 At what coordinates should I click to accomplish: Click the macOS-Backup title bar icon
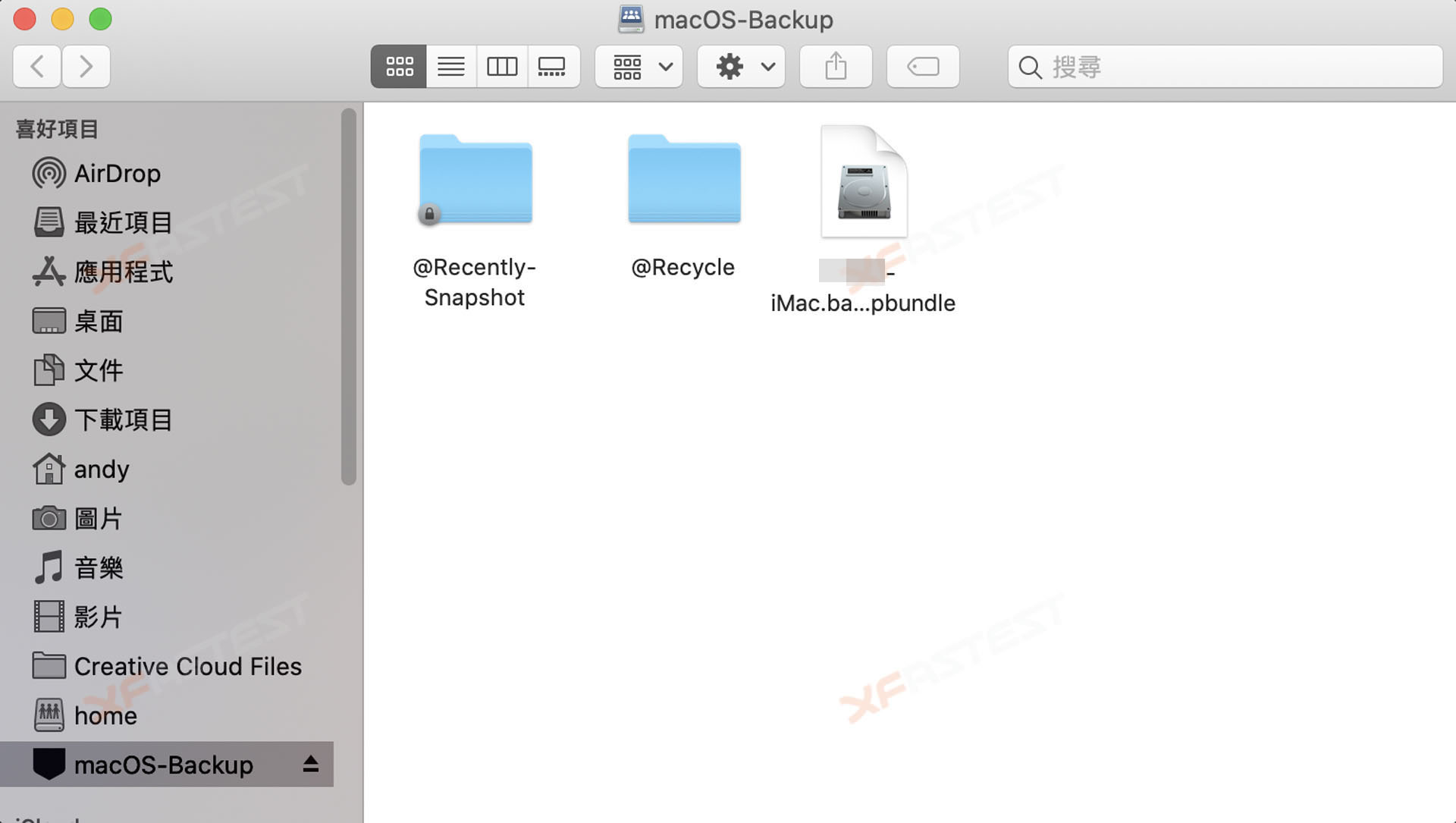click(631, 19)
